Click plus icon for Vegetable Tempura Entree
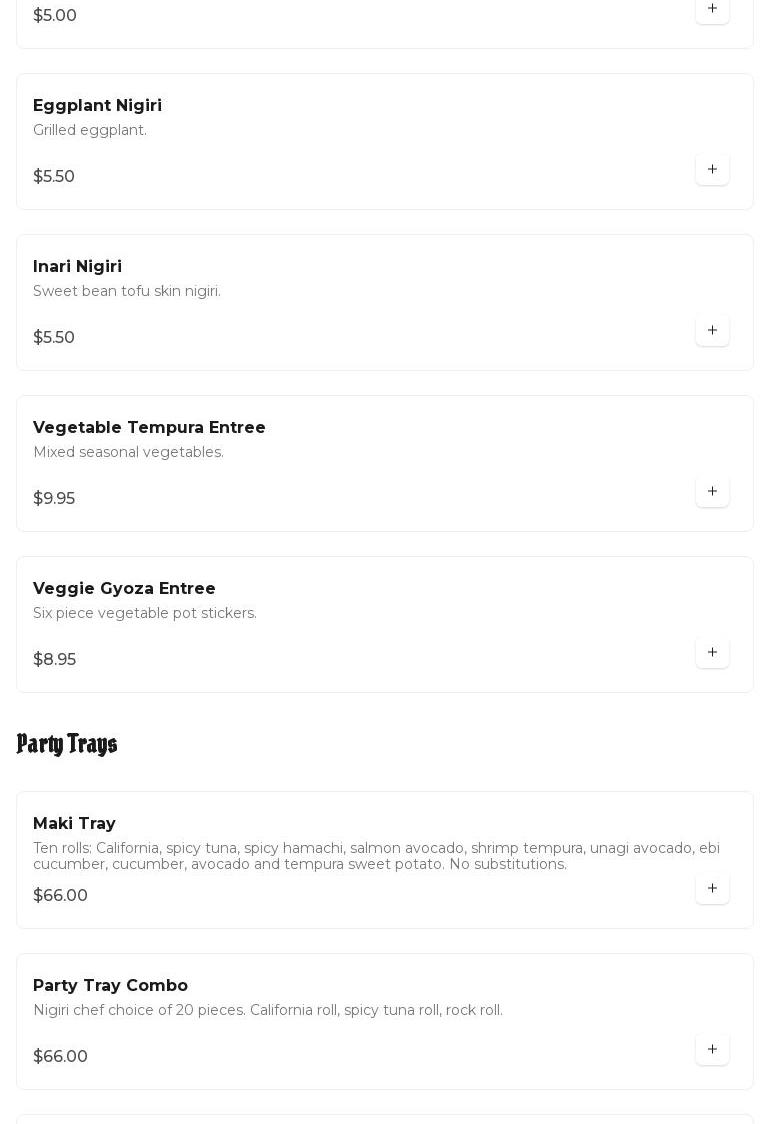770x1124 pixels. point(712,492)
